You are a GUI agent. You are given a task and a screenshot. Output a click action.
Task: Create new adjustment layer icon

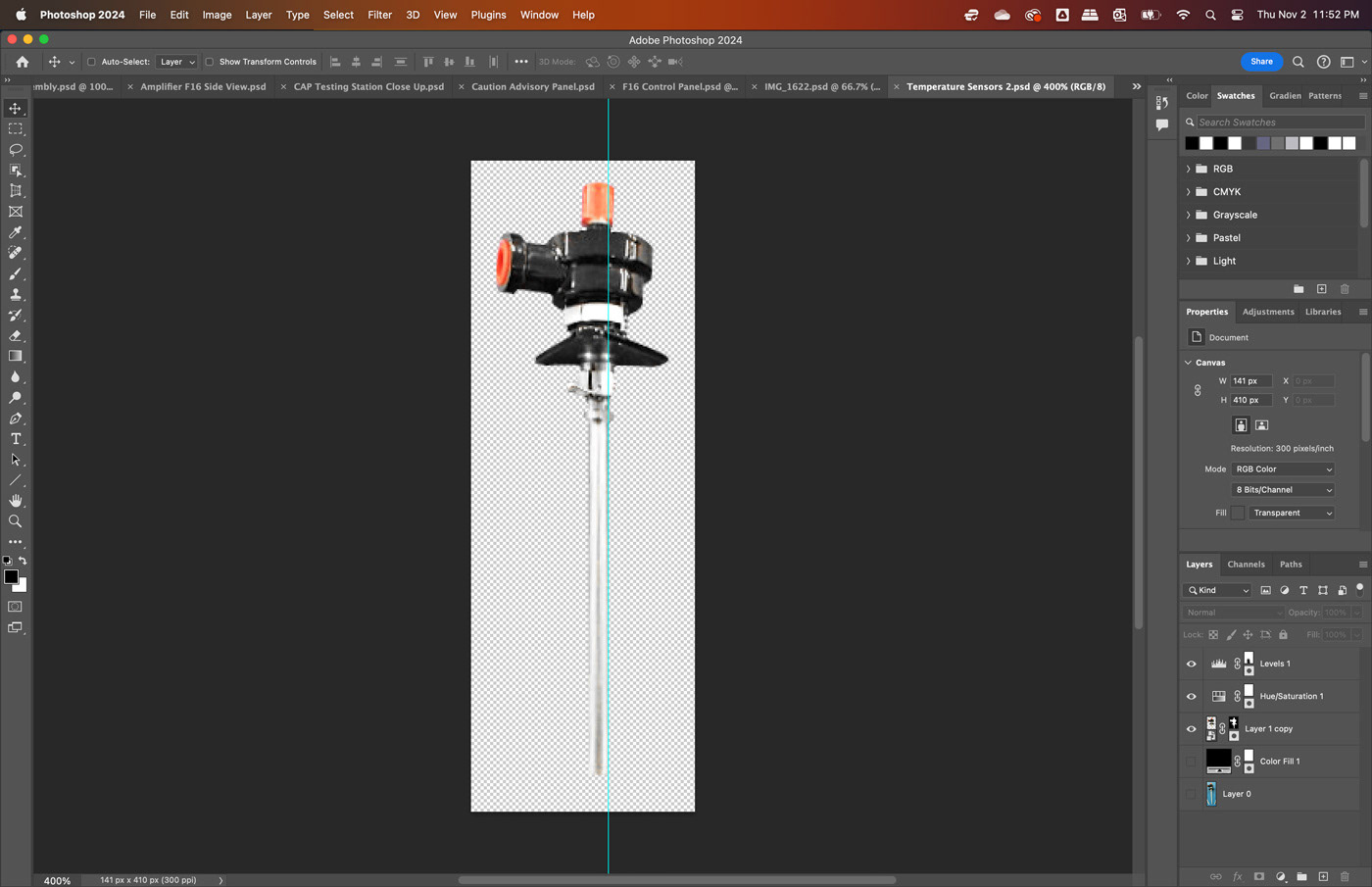(1281, 876)
